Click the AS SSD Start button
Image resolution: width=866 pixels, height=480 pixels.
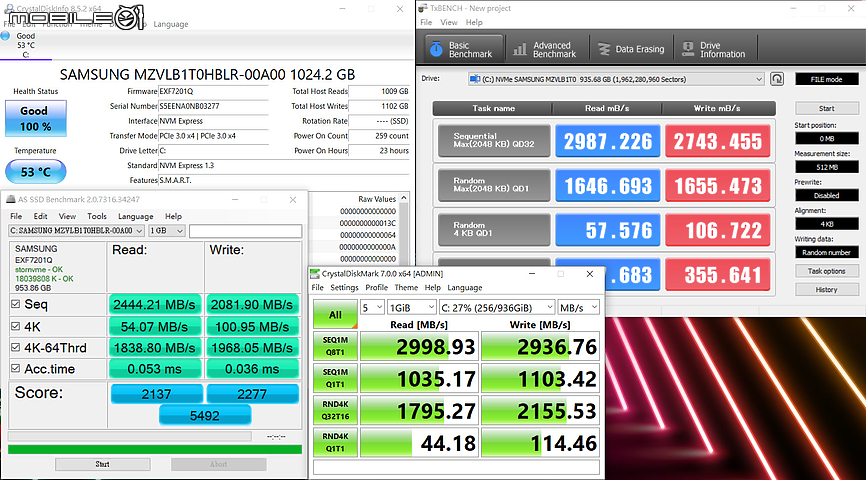103,464
